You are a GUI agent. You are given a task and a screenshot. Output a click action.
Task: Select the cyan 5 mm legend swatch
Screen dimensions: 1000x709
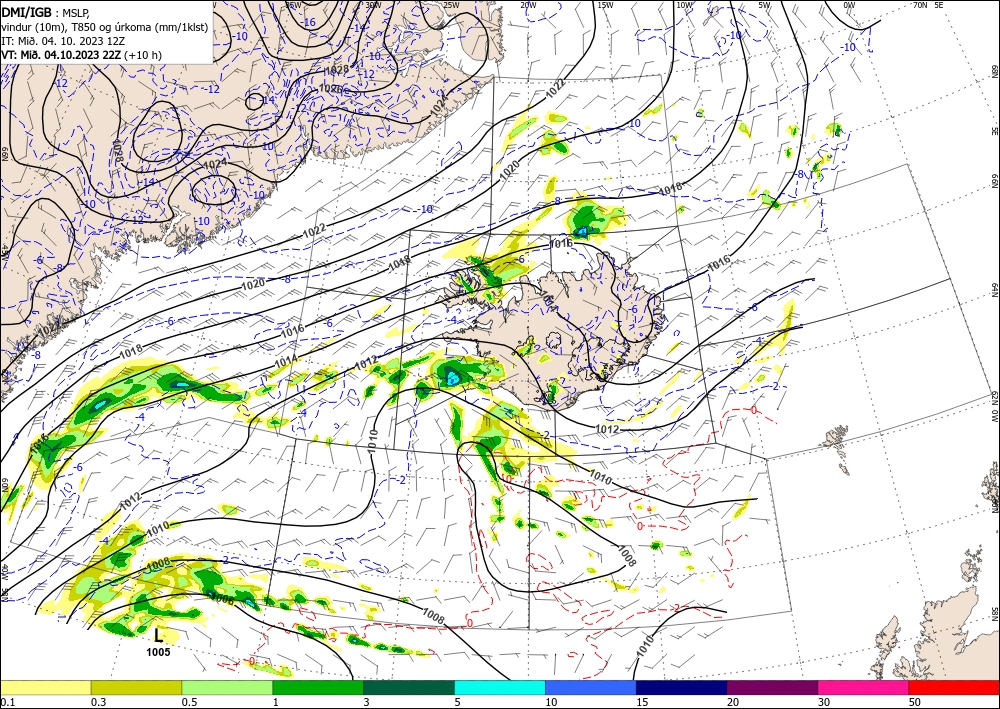point(500,687)
